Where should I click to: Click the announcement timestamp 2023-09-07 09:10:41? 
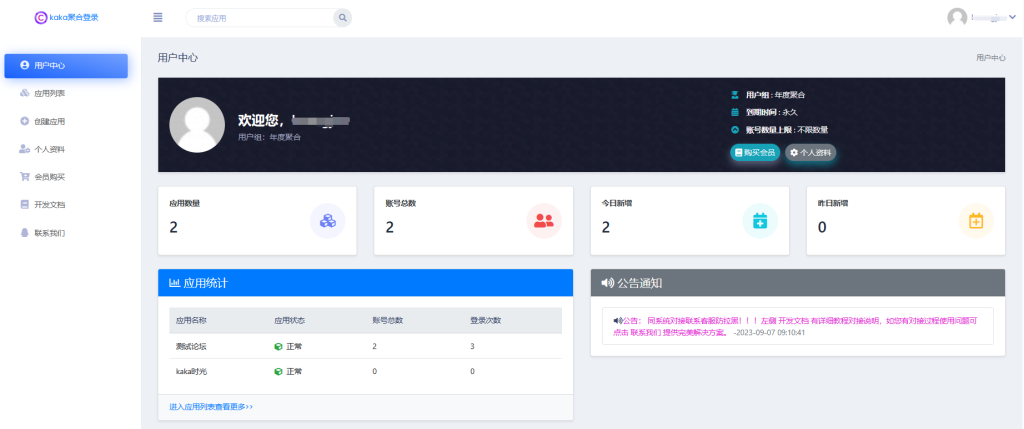point(769,332)
